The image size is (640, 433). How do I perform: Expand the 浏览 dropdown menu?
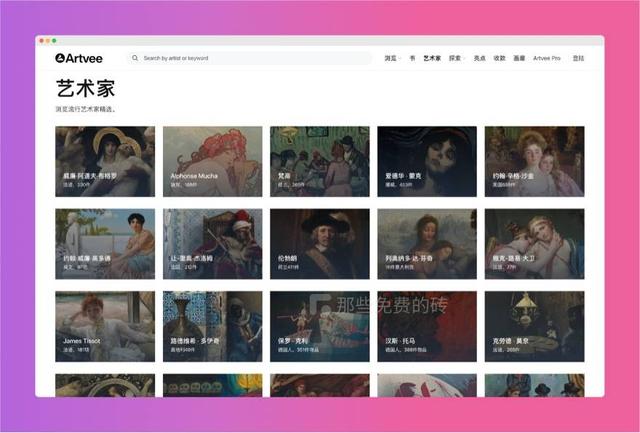click(x=392, y=58)
